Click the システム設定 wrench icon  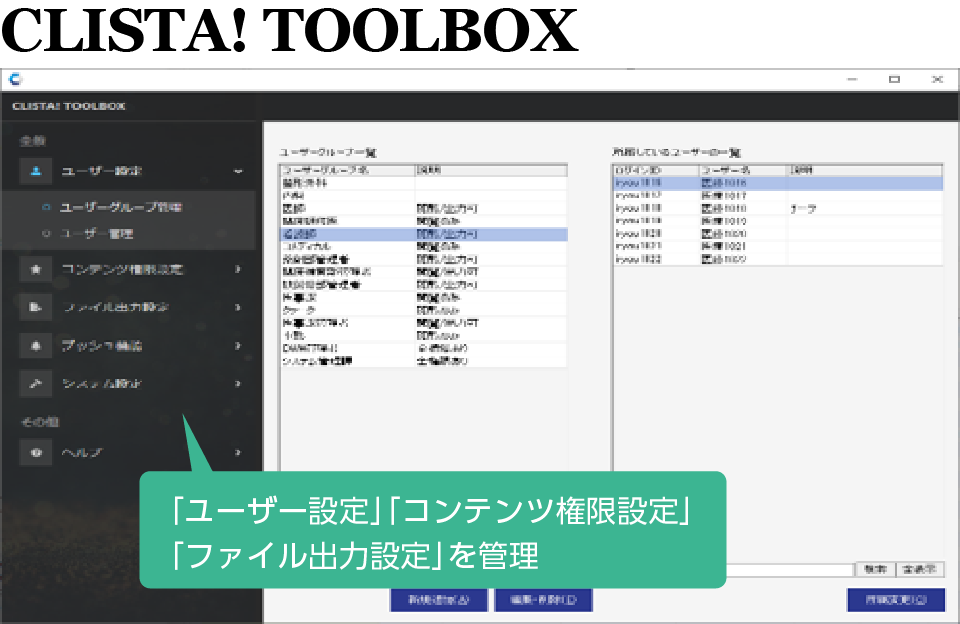click(35, 383)
